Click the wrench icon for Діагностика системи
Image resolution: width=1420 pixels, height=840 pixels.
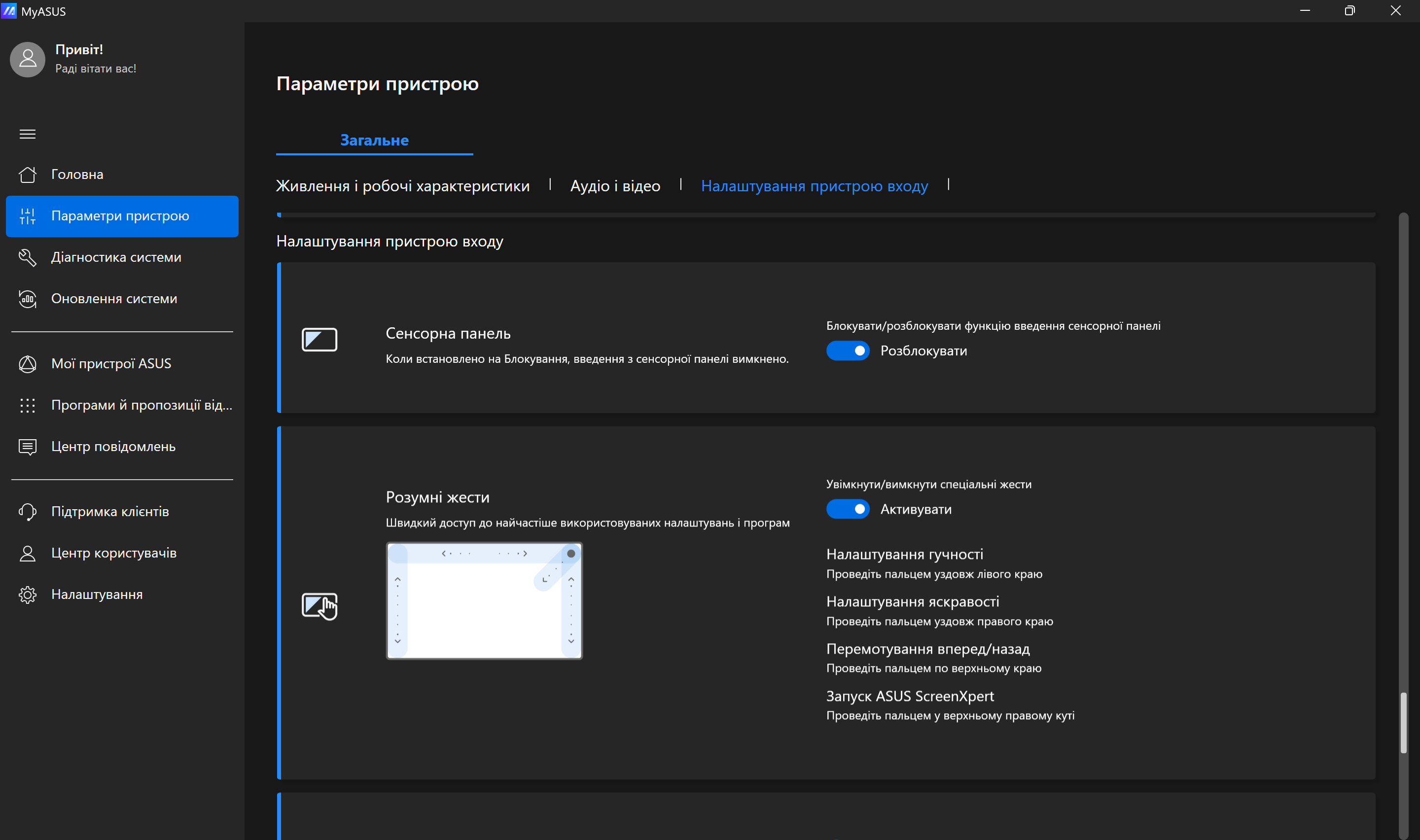27,257
